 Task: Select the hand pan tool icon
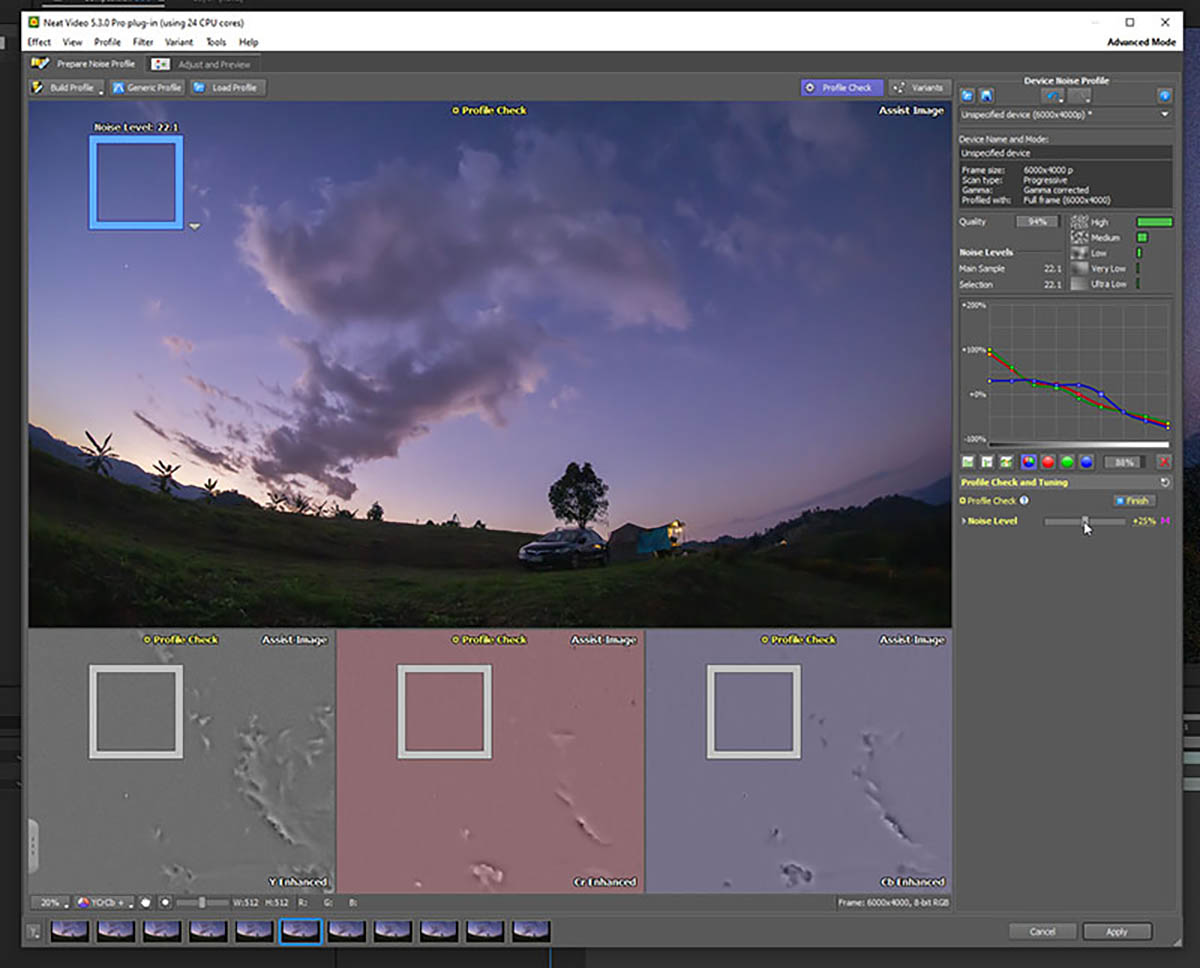(x=146, y=903)
